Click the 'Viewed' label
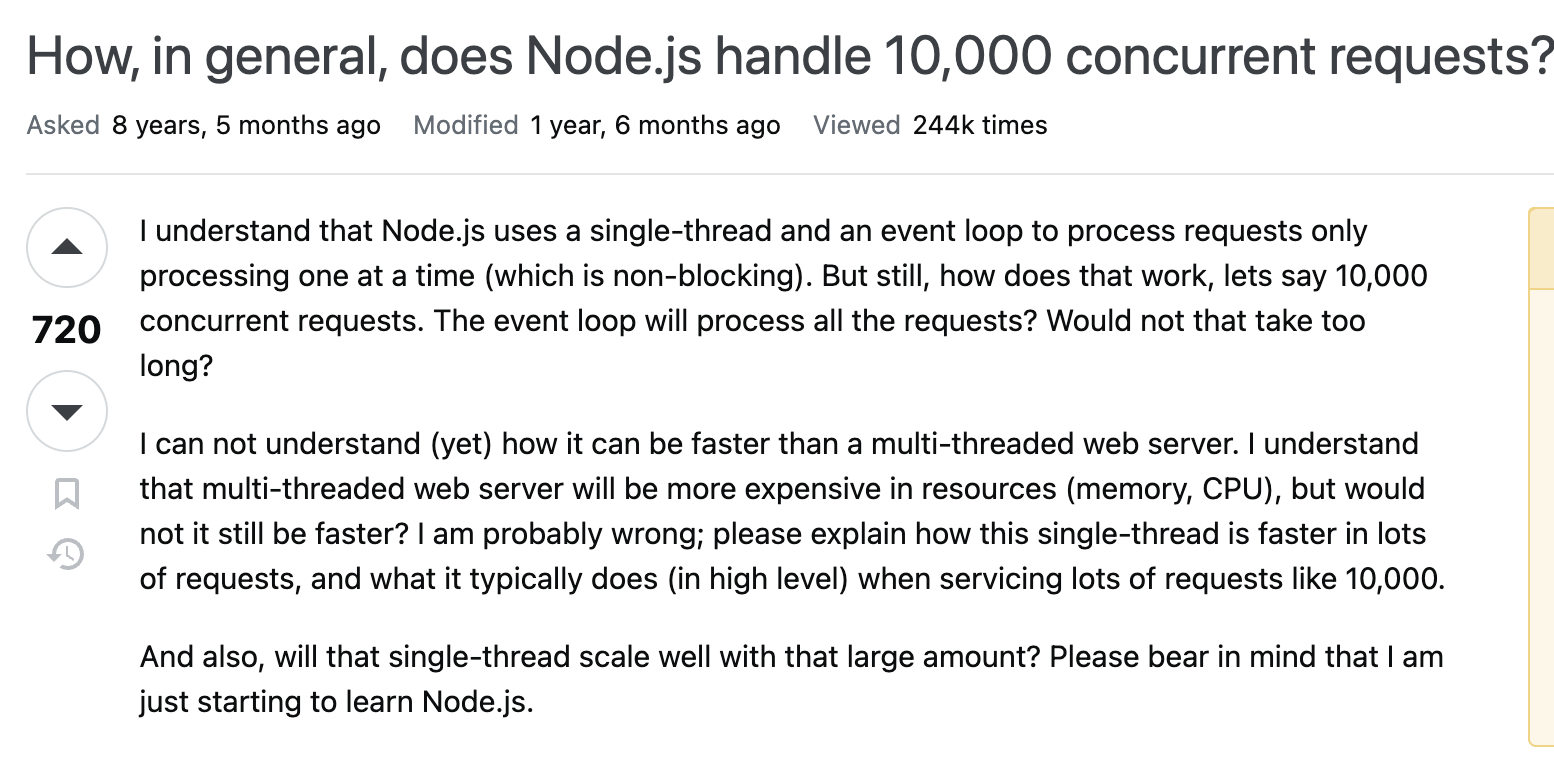The image size is (1554, 766). pyautogui.click(x=857, y=126)
